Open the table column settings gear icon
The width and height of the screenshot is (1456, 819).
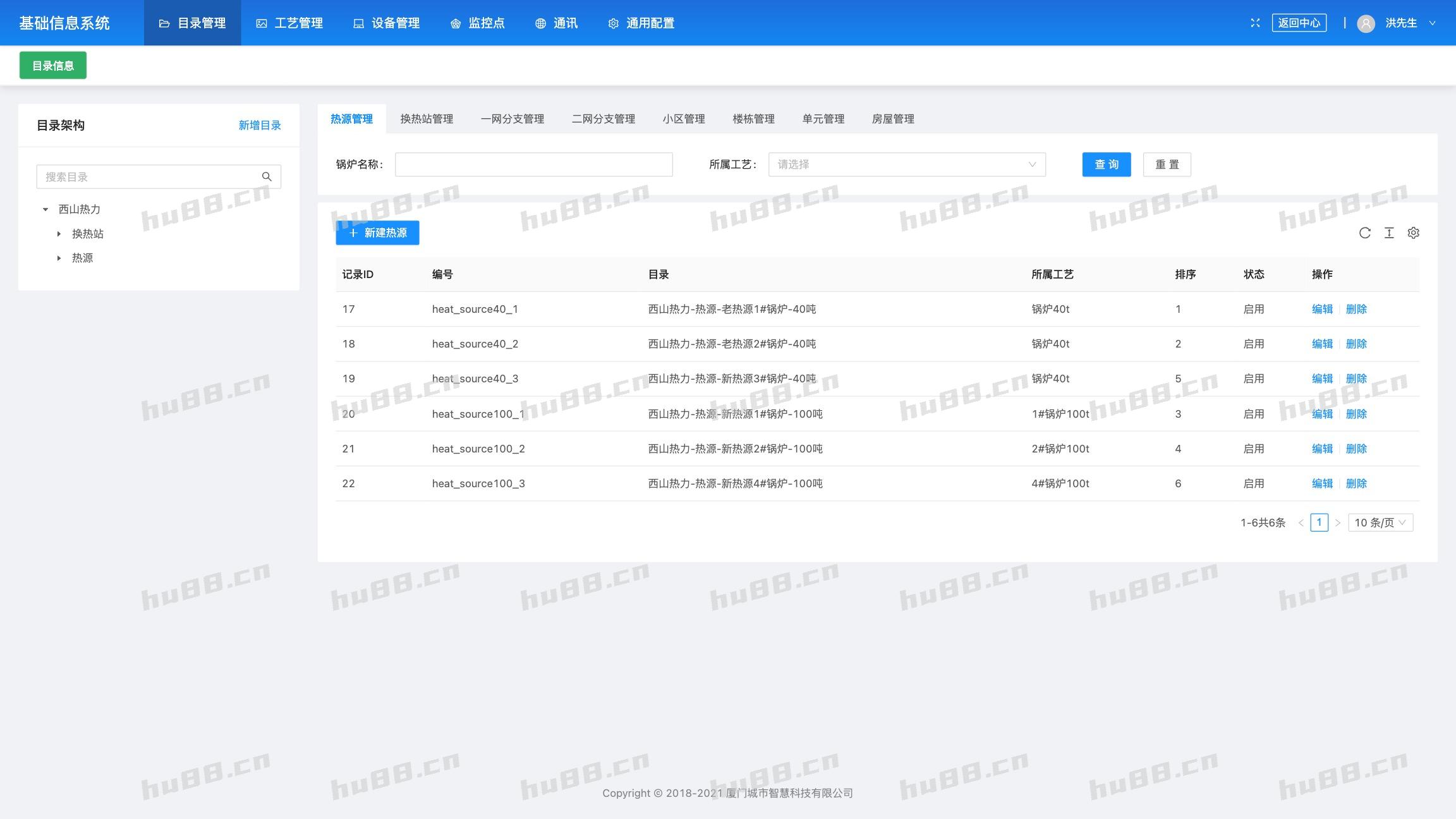(1414, 233)
